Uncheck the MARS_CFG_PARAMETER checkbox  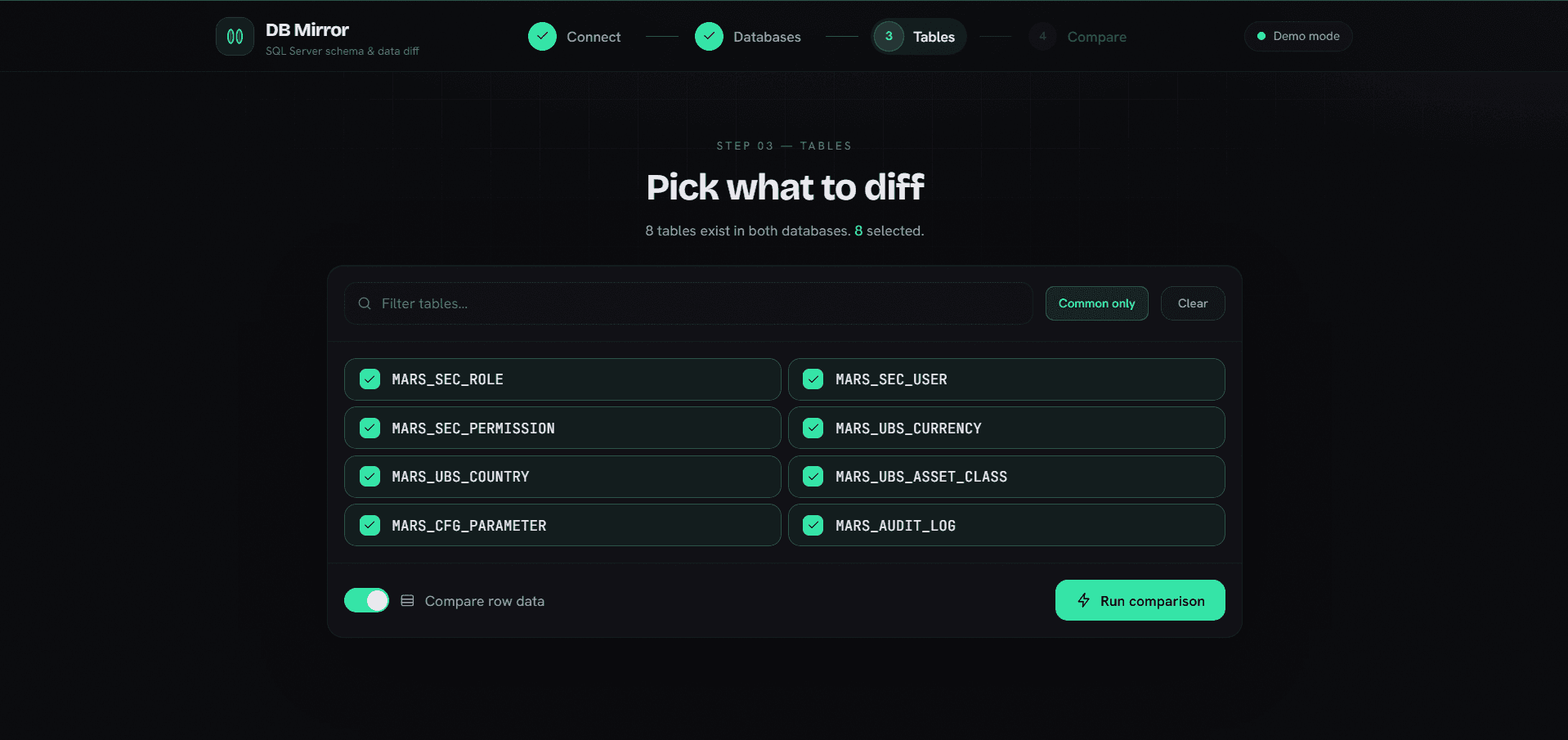[x=370, y=525]
